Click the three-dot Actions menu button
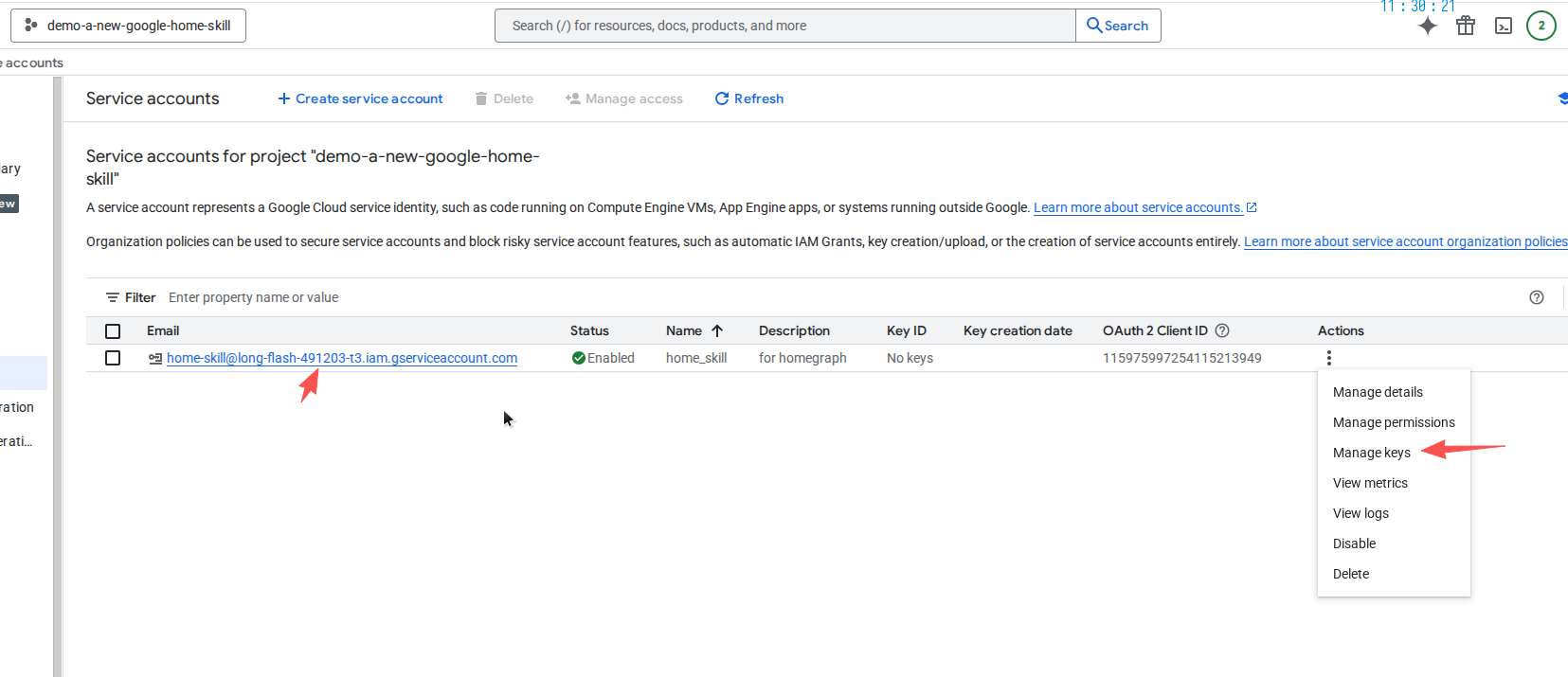Image resolution: width=1568 pixels, height=677 pixels. point(1329,358)
